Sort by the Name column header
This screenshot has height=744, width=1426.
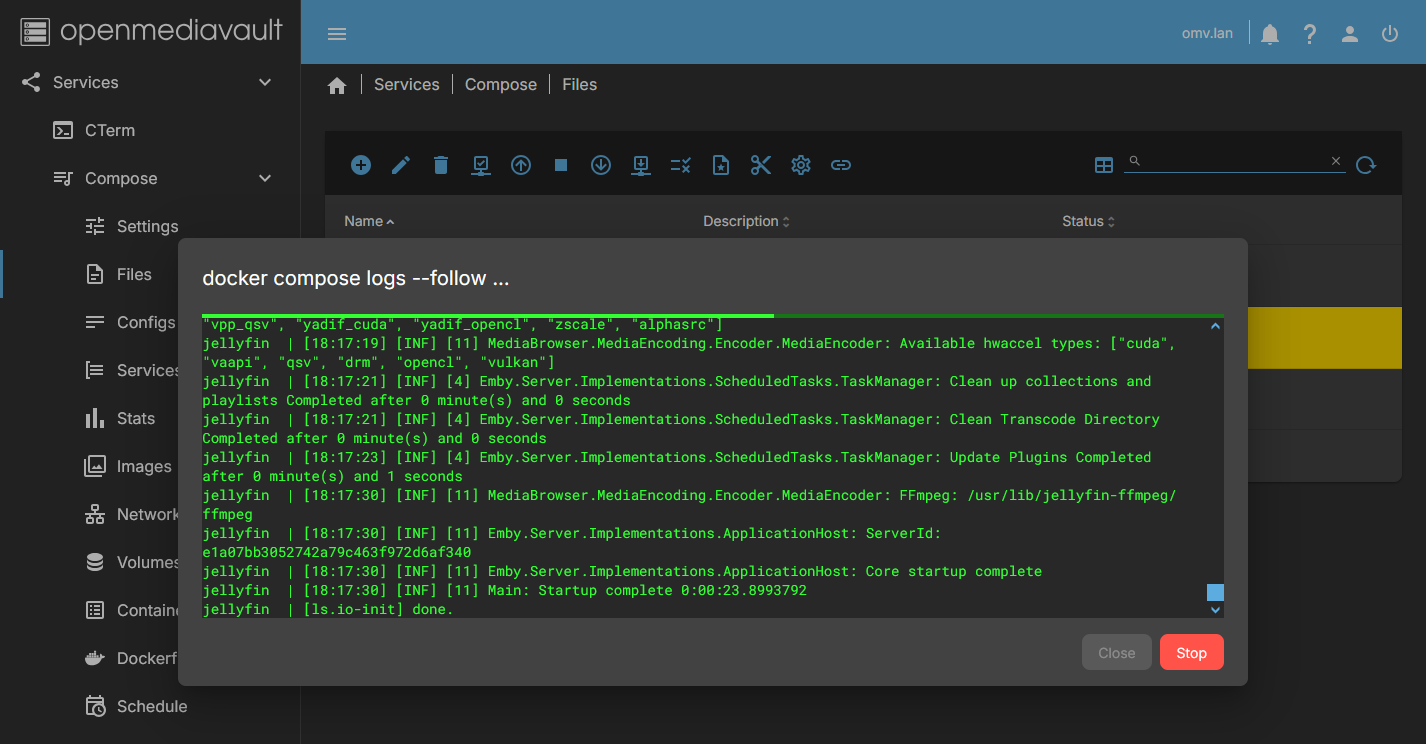click(x=364, y=221)
